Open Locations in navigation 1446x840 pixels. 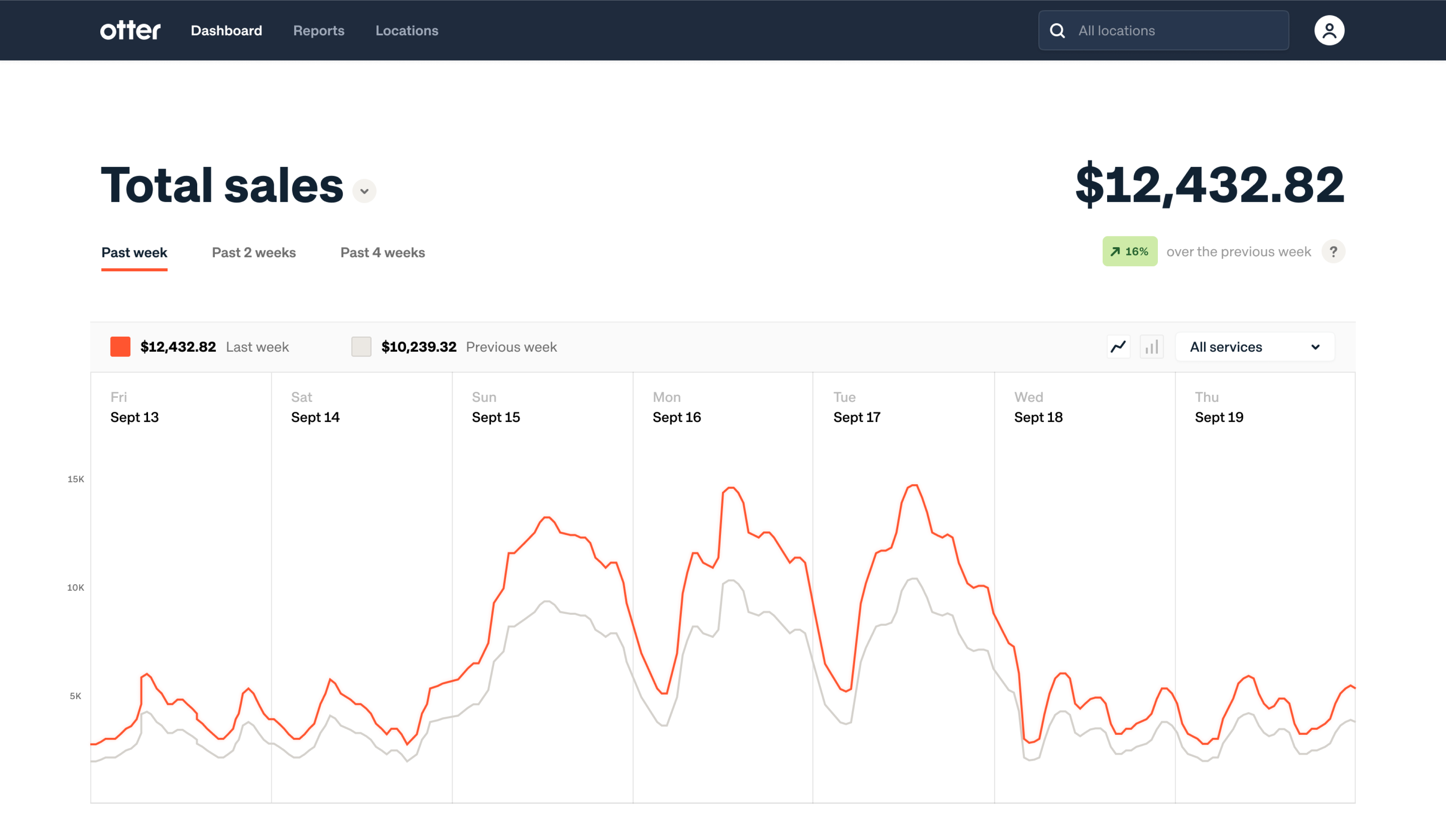click(407, 30)
